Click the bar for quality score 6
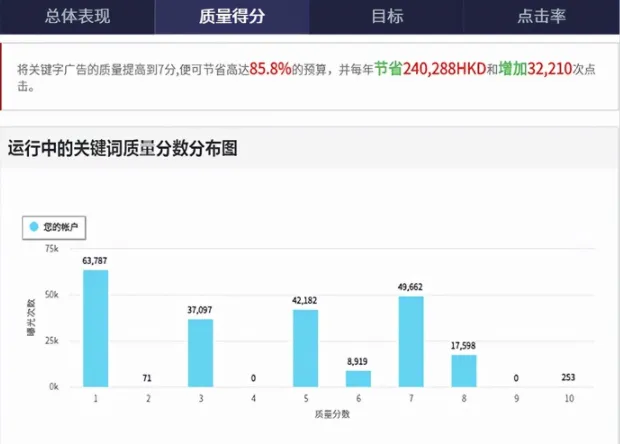 click(358, 379)
